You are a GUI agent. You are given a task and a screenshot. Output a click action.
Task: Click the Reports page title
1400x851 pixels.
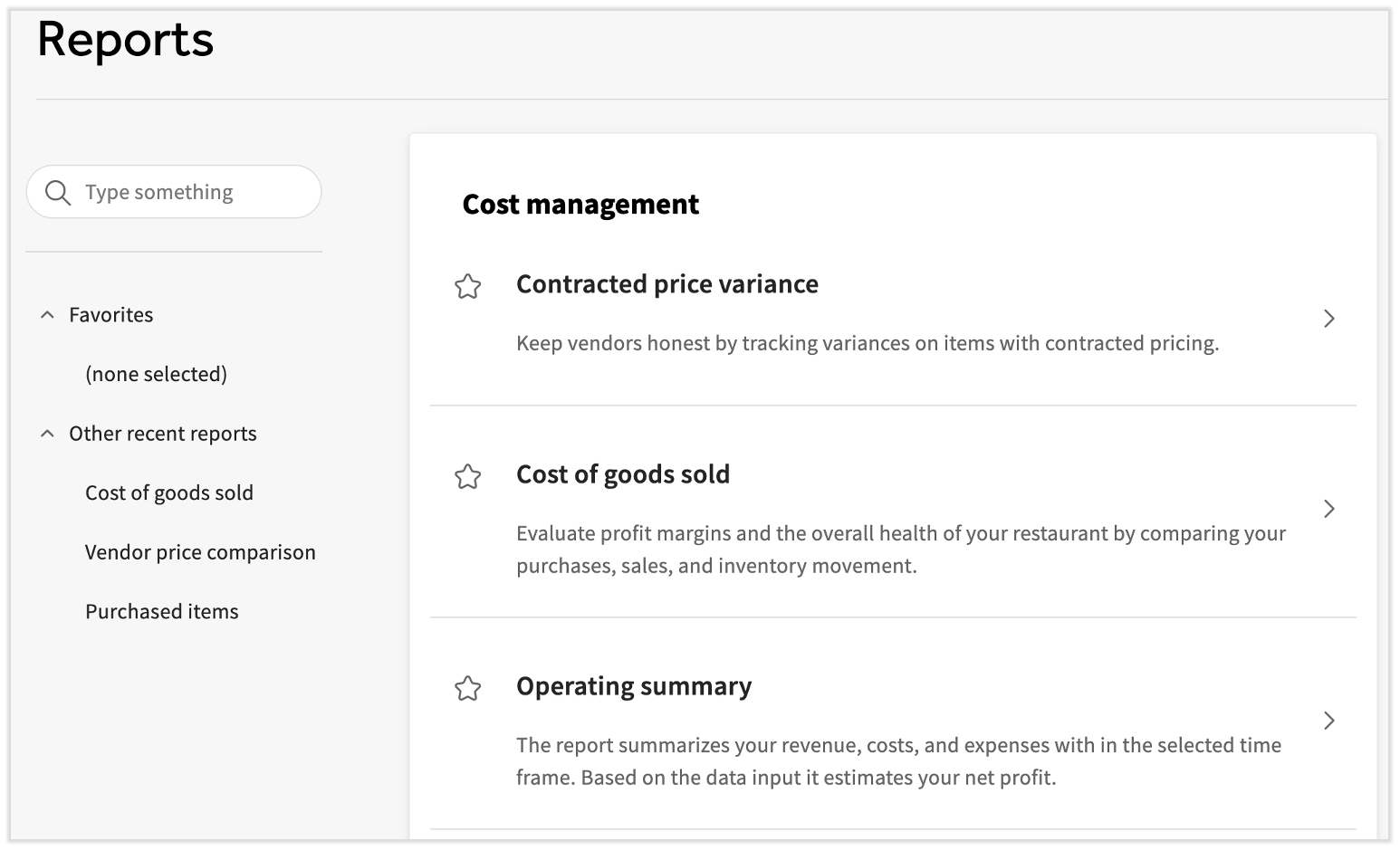click(125, 39)
